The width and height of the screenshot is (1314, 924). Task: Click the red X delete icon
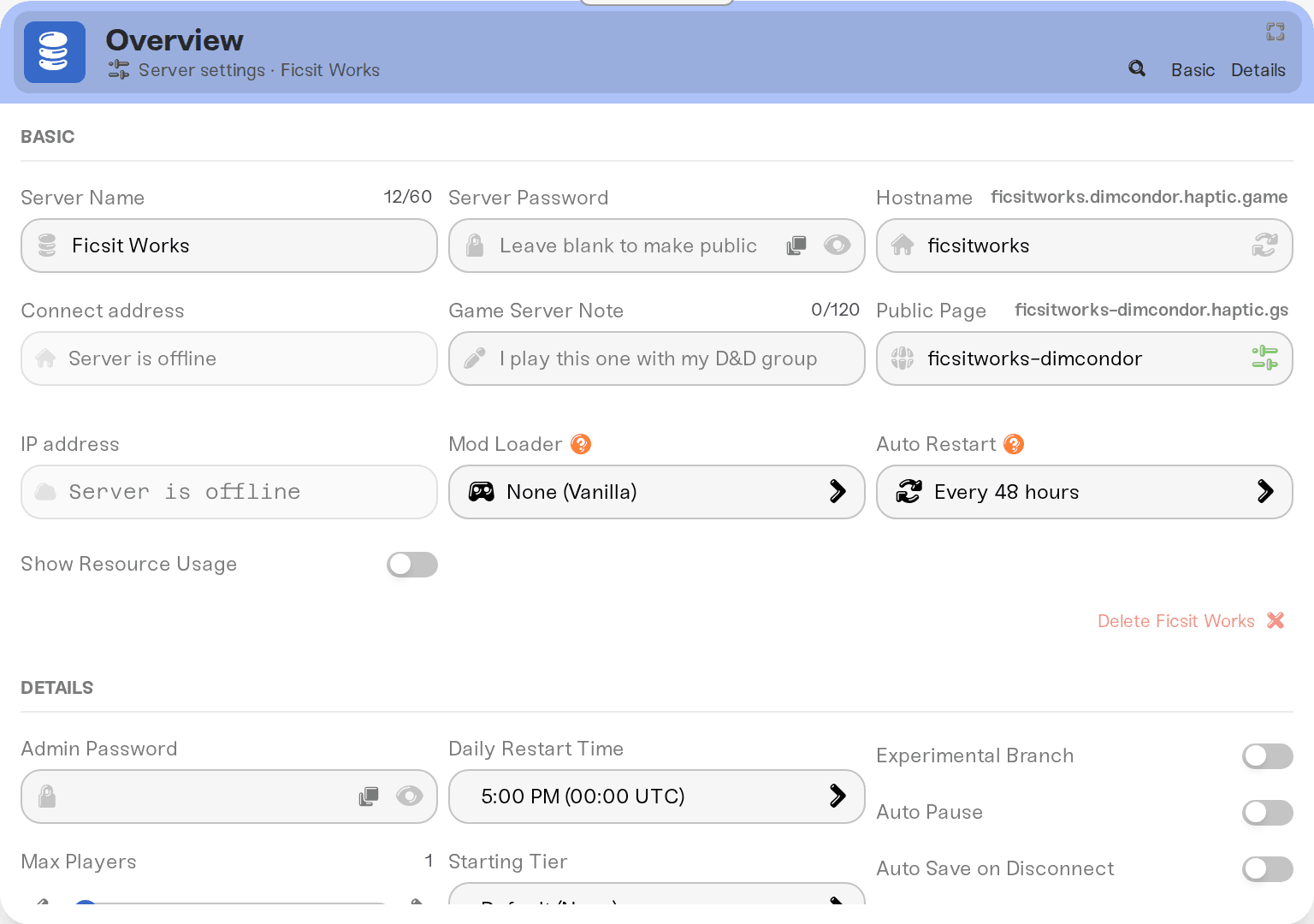coord(1276,620)
